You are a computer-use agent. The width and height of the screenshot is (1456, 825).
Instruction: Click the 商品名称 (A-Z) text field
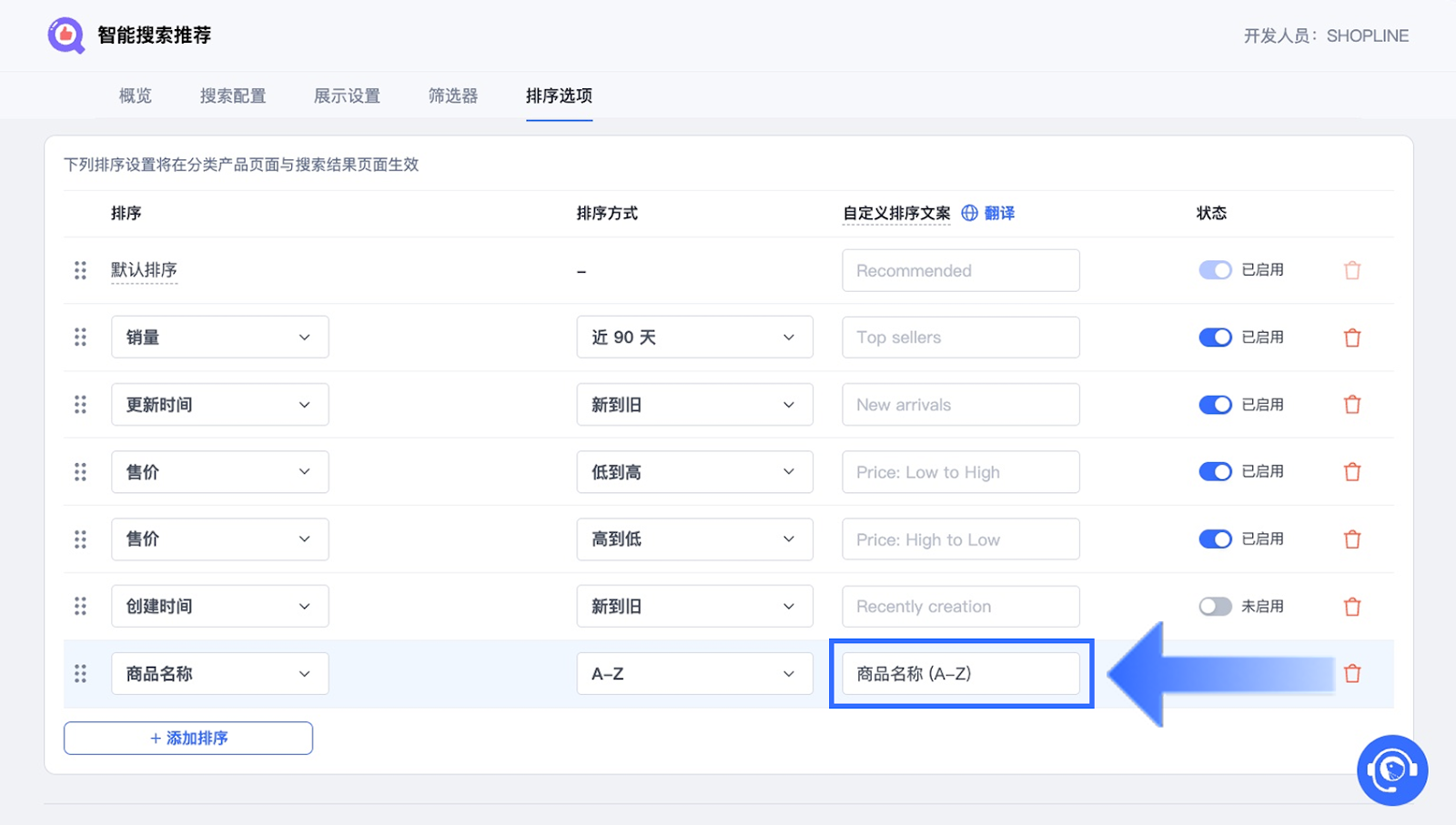(x=960, y=674)
